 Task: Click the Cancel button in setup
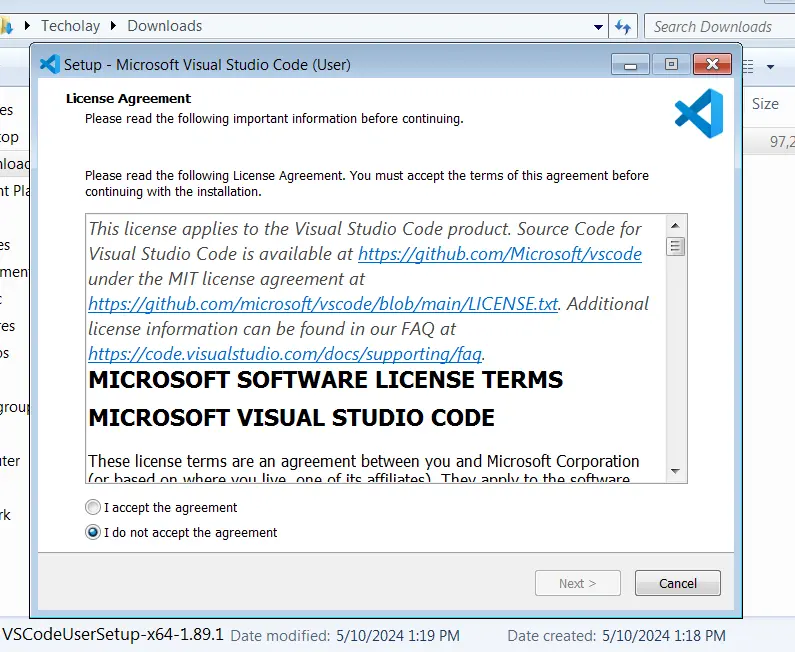coord(677,583)
